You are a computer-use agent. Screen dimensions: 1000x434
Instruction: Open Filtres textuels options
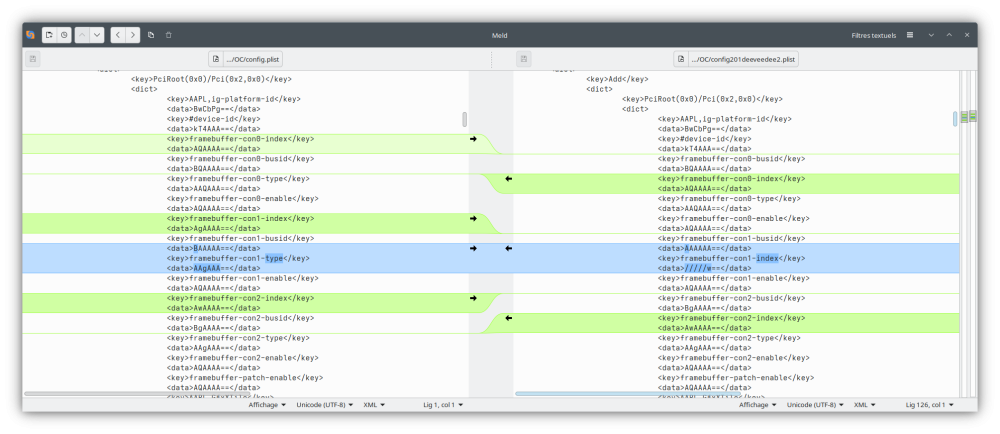pyautogui.click(x=874, y=35)
